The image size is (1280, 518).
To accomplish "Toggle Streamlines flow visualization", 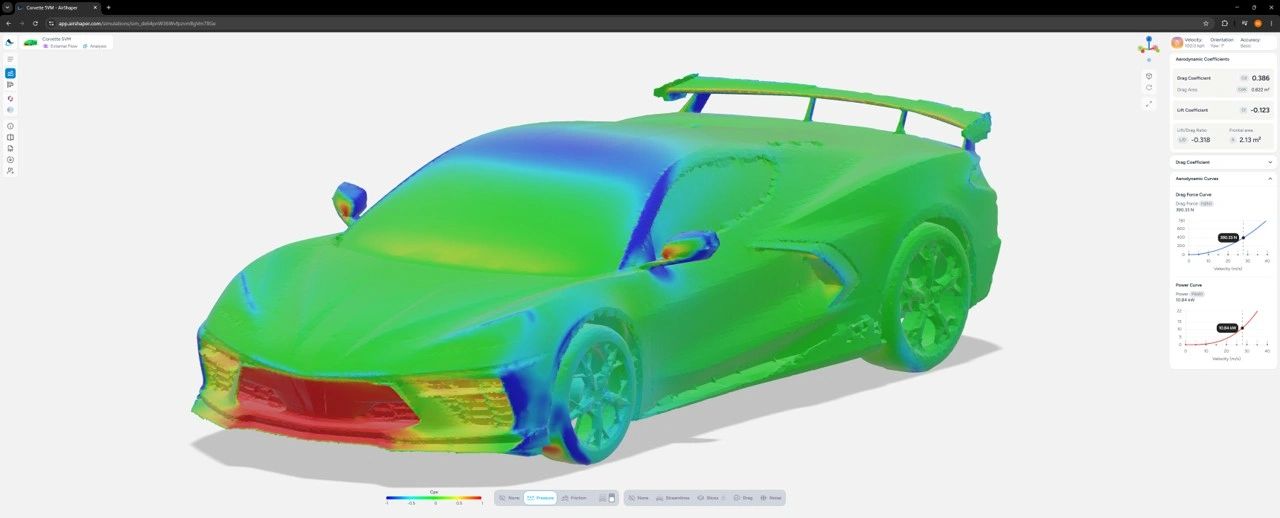I will click(671, 498).
